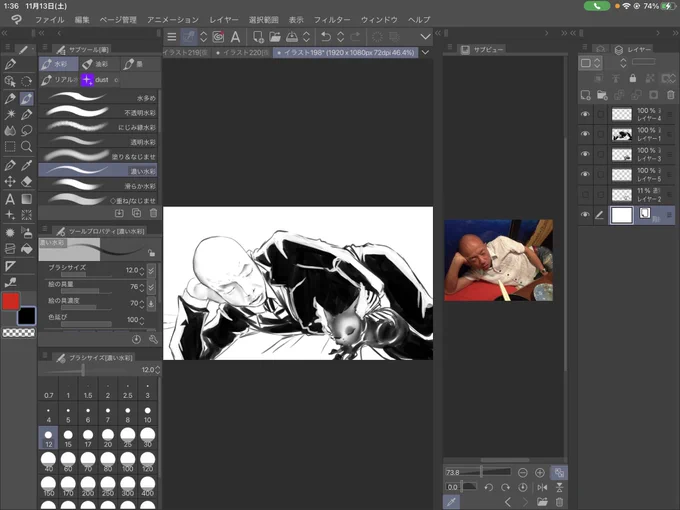Adjust brush size panel 12.0 stepper
This screenshot has width=680, height=510.
[157, 370]
